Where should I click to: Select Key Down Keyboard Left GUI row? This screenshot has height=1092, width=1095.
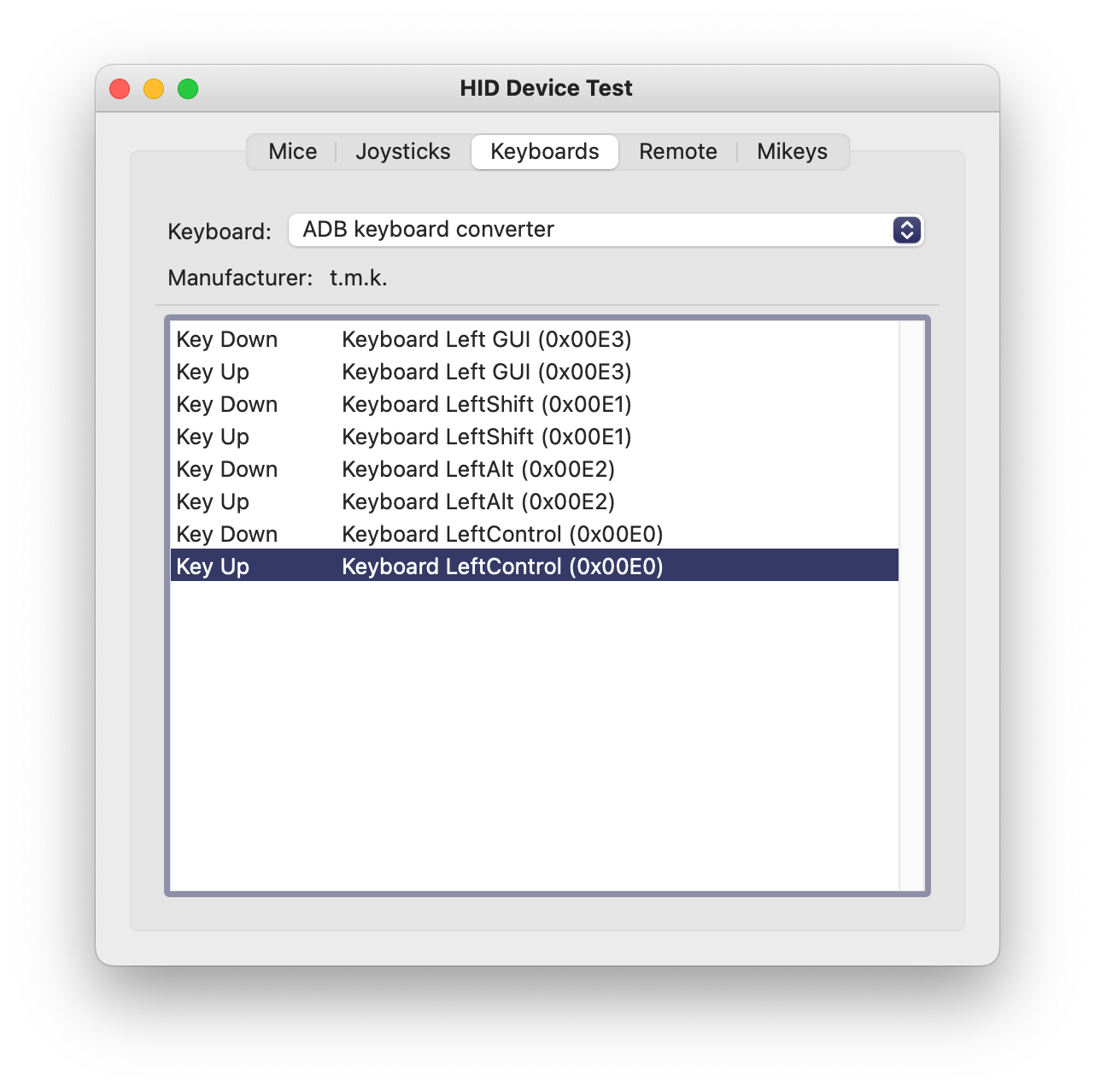pyautogui.click(x=535, y=339)
